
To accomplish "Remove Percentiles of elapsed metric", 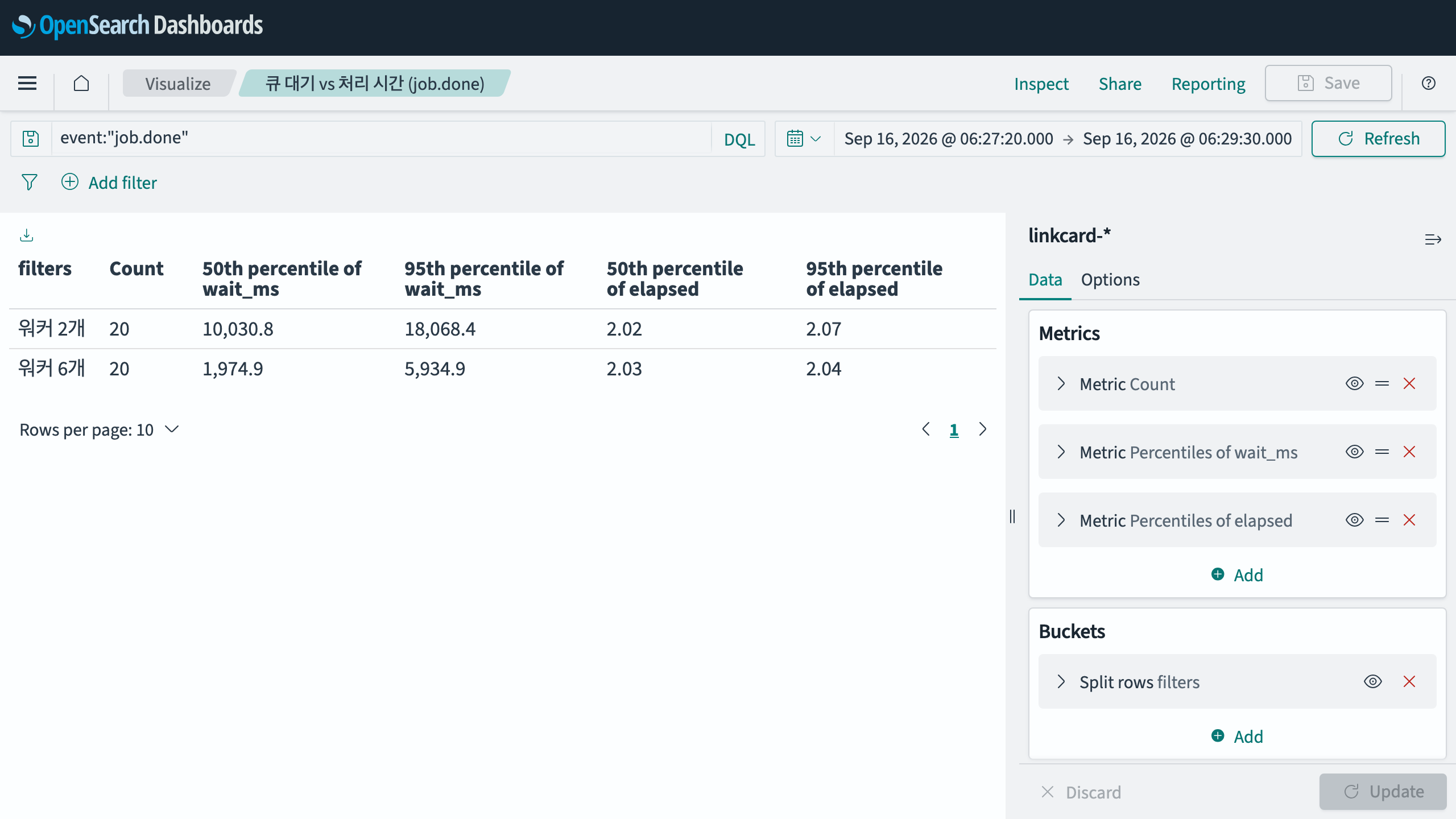I will click(1409, 520).
